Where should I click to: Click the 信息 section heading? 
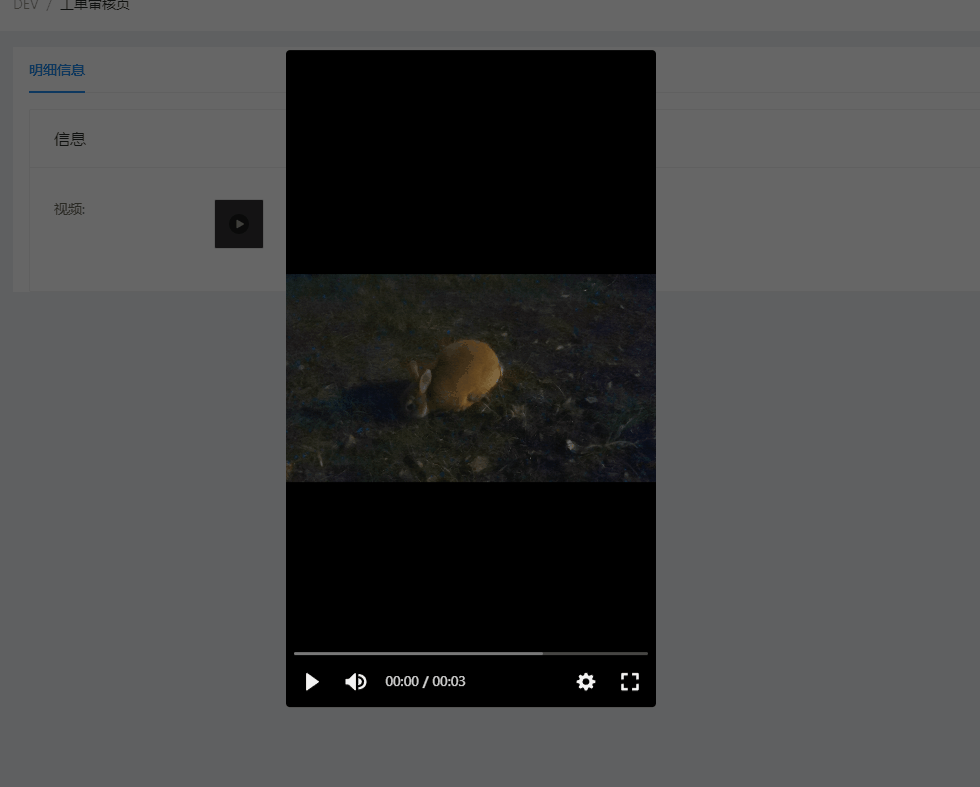tap(70, 139)
